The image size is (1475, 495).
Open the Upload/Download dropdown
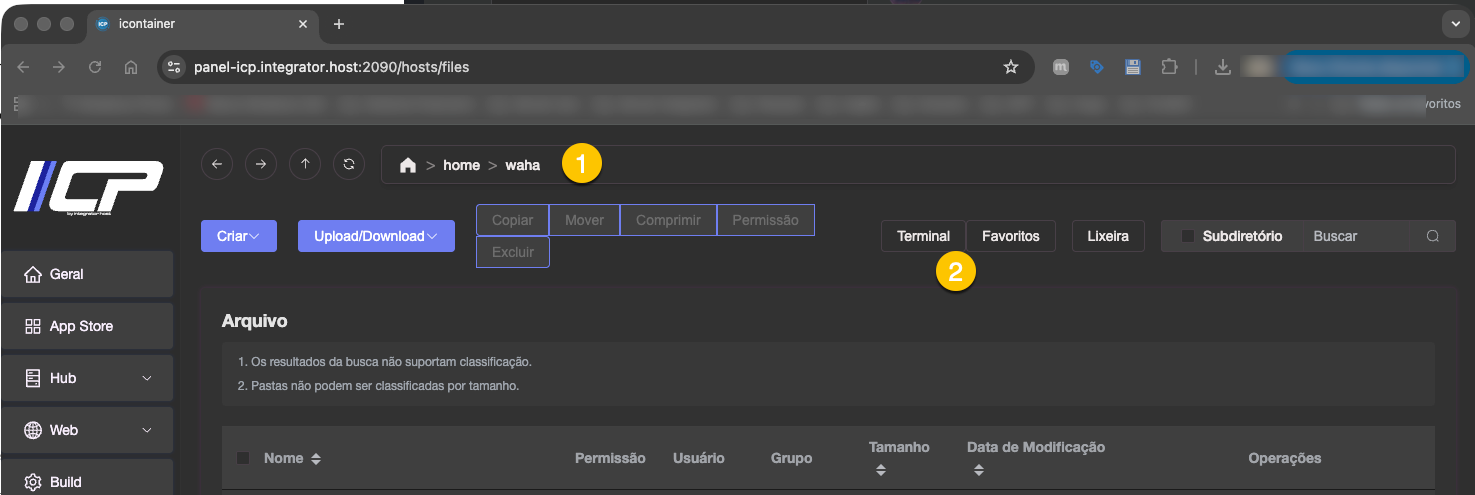point(376,236)
